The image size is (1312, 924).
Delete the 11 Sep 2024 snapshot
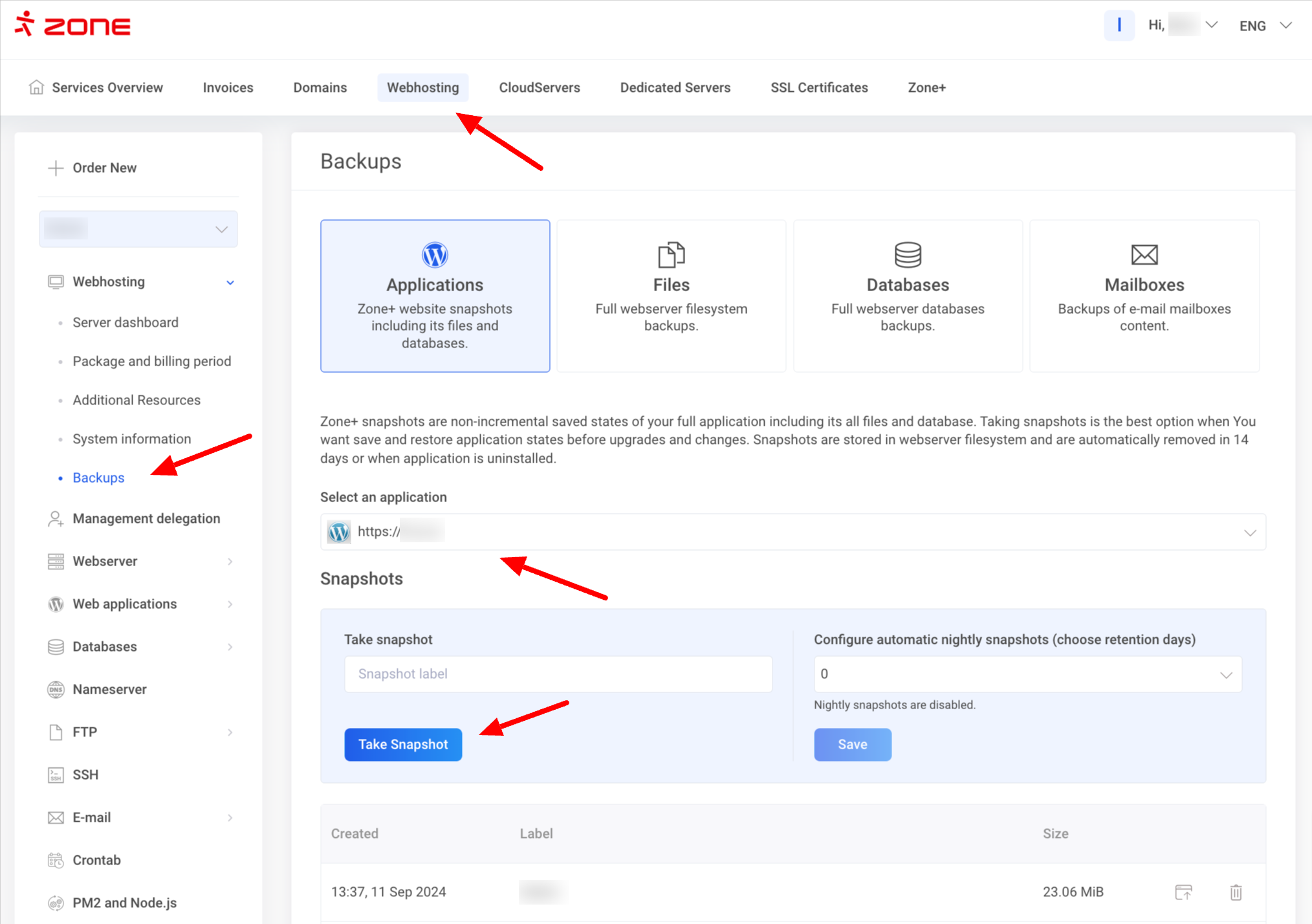point(1236,892)
